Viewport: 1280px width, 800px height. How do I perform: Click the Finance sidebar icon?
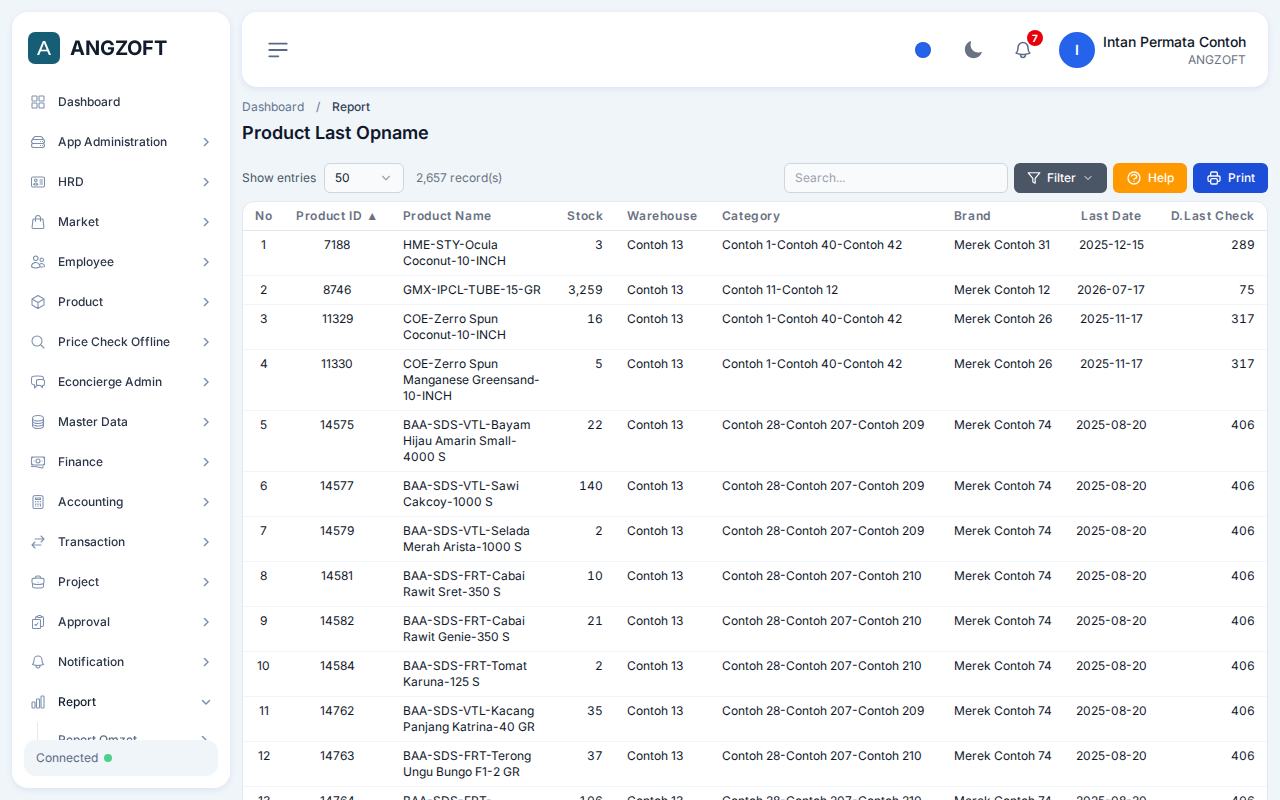coord(38,462)
